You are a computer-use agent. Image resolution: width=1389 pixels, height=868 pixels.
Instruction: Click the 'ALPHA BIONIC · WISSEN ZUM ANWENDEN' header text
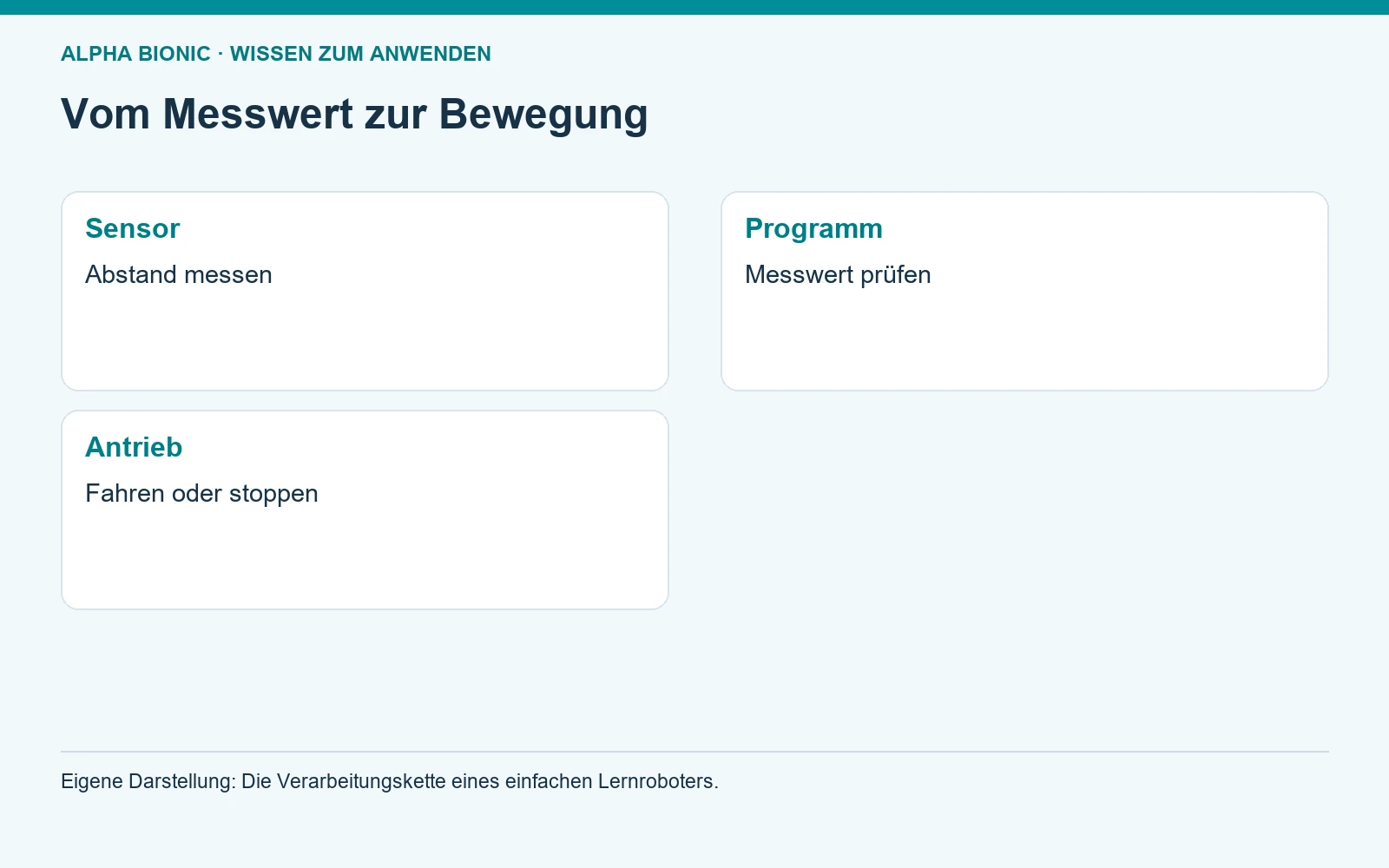pyautogui.click(x=276, y=54)
